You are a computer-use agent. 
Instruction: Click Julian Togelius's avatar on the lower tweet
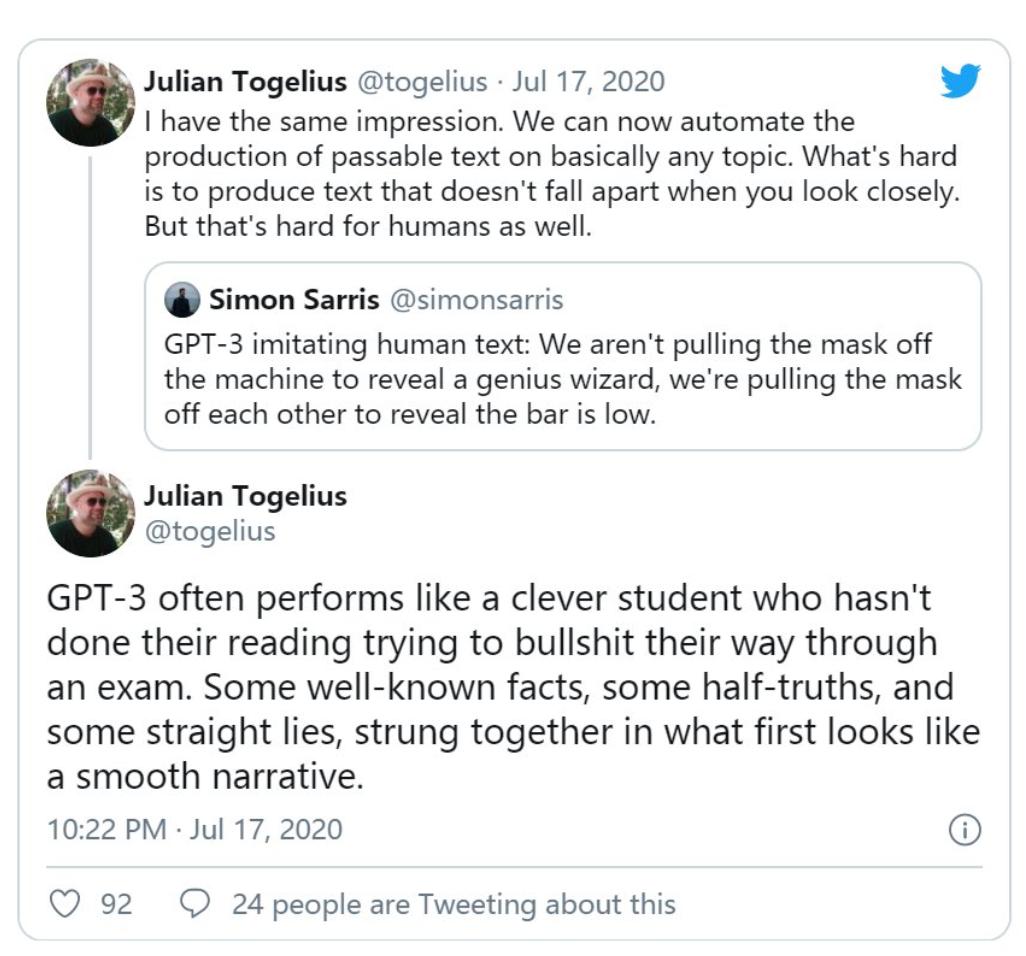91,512
